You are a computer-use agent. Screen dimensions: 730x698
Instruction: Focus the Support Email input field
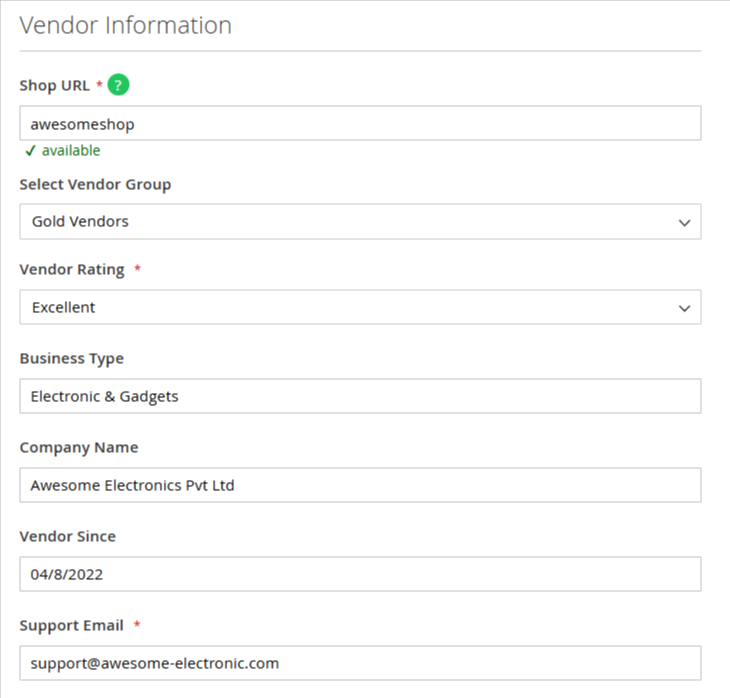tap(360, 663)
